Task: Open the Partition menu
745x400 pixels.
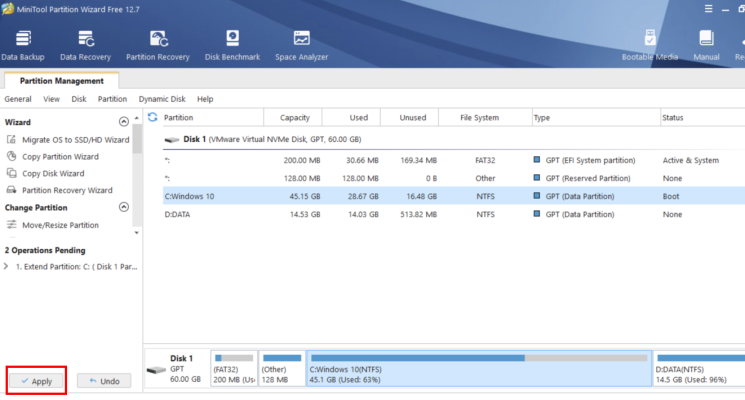Action: [x=112, y=99]
